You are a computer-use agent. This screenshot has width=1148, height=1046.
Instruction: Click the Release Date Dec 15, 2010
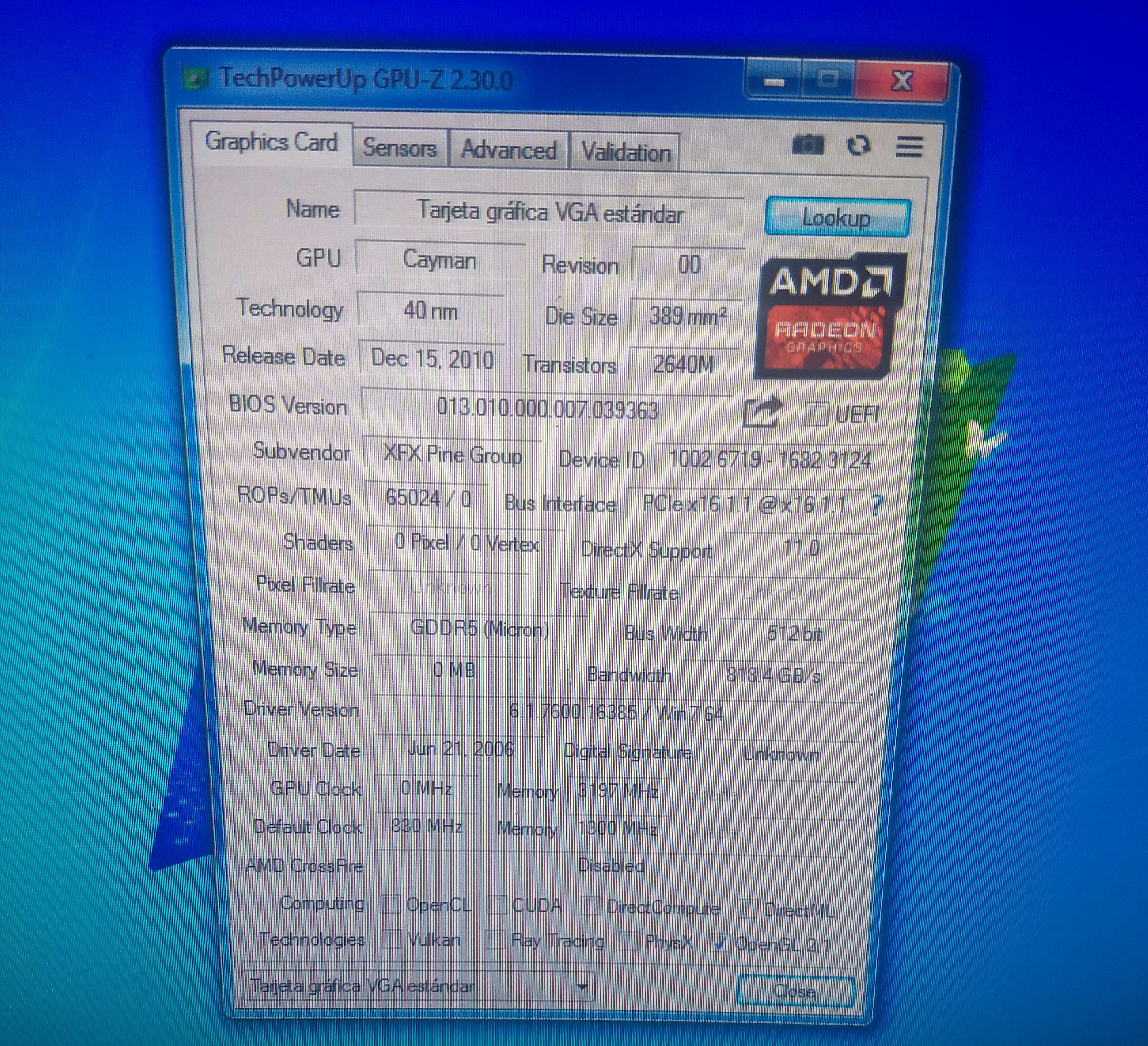tap(432, 359)
